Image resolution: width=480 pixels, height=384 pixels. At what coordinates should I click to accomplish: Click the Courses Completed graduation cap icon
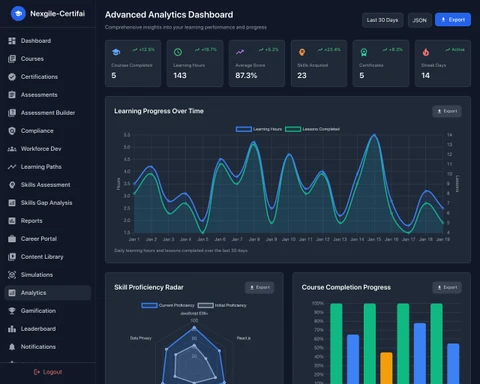[116, 52]
